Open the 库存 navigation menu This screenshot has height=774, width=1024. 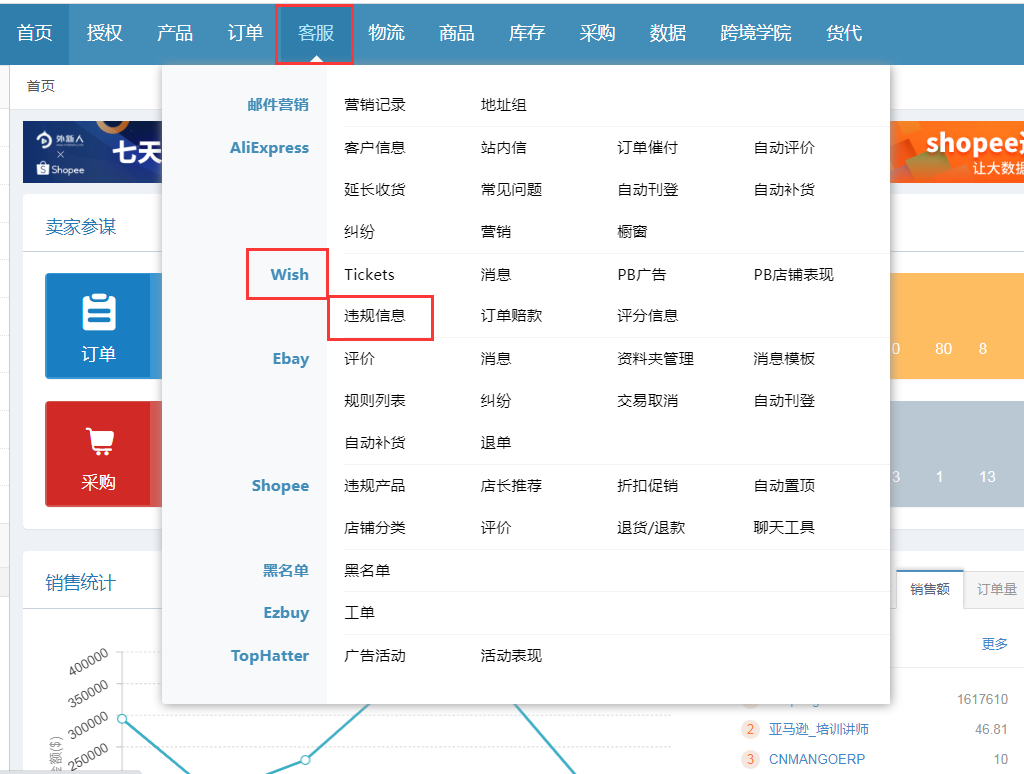(x=527, y=33)
